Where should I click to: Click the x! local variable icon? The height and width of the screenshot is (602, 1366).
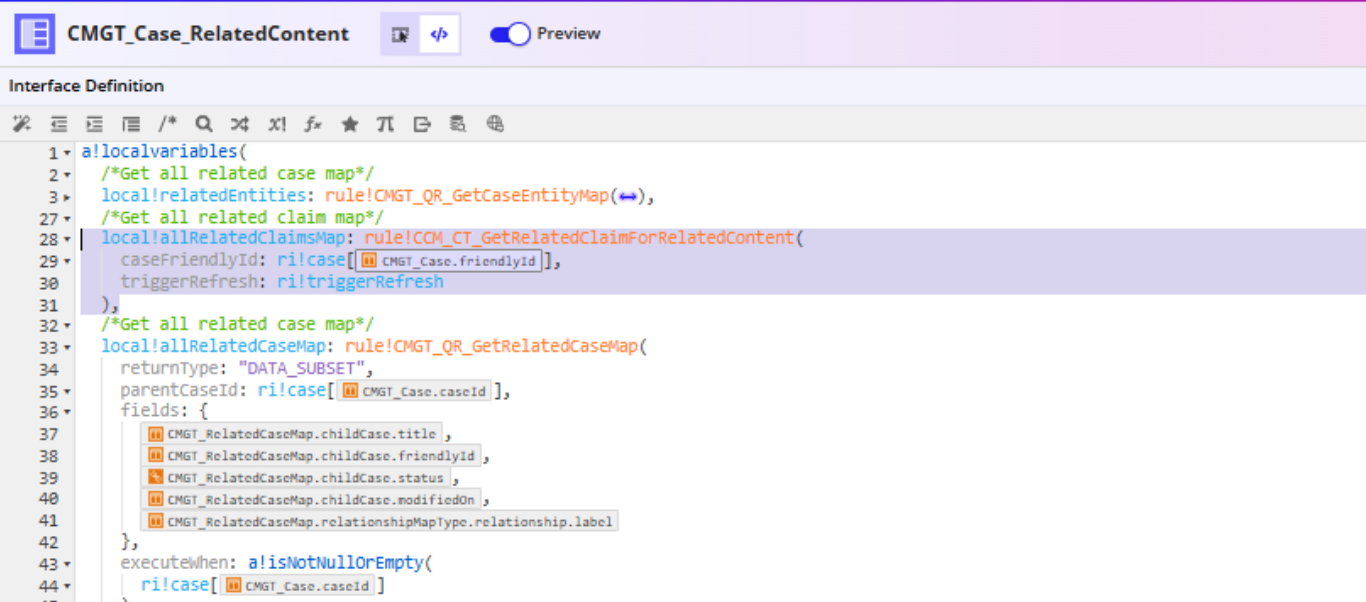(277, 124)
